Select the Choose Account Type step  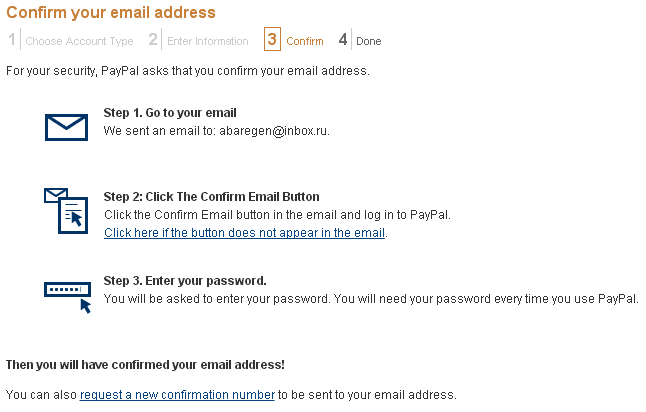tap(79, 41)
